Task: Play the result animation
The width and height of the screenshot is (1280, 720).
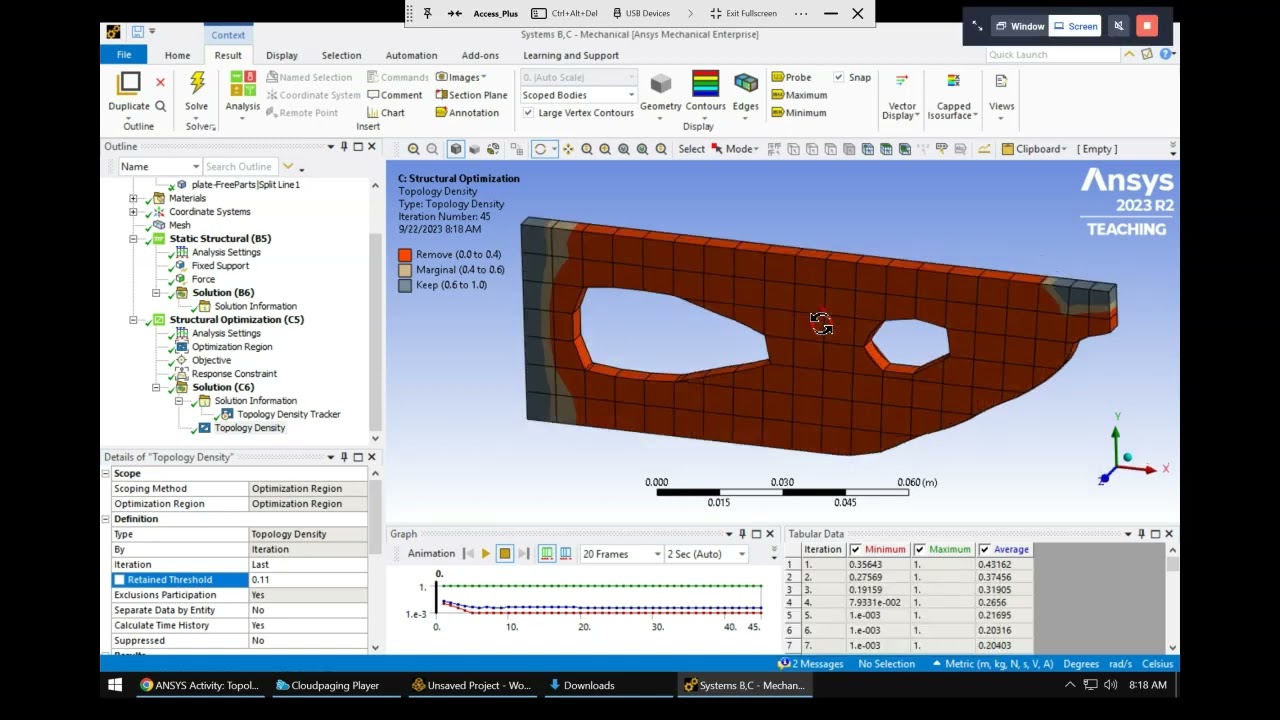Action: (486, 554)
